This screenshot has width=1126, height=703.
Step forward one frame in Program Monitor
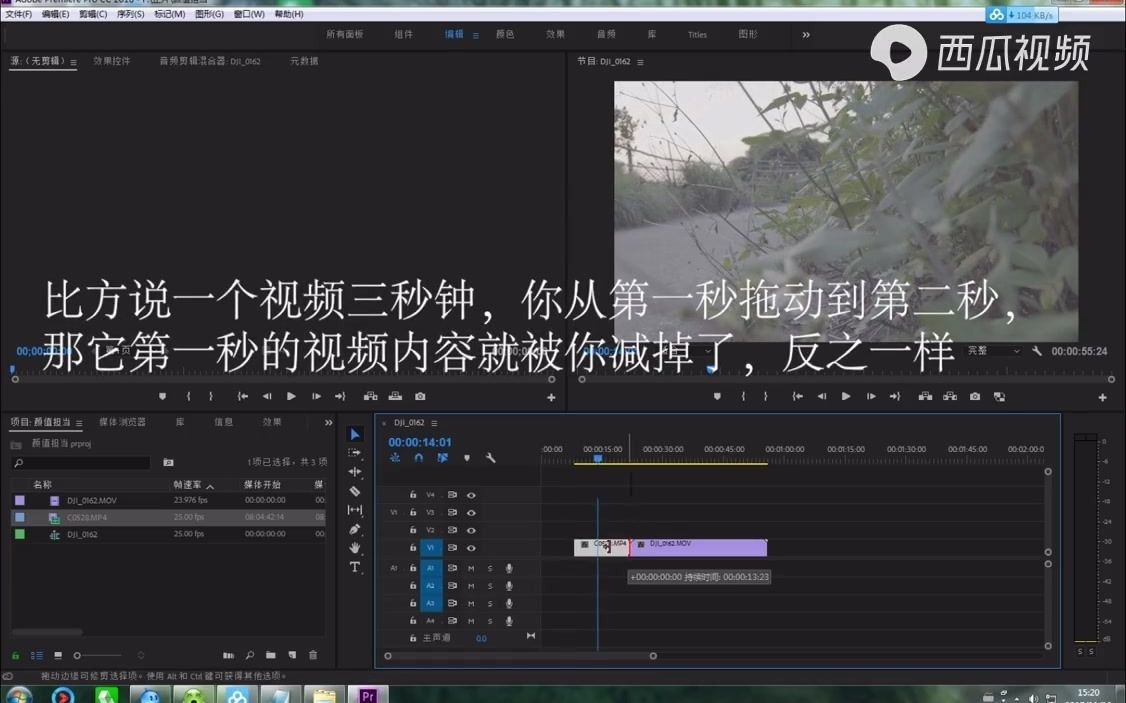pyautogui.click(x=871, y=396)
